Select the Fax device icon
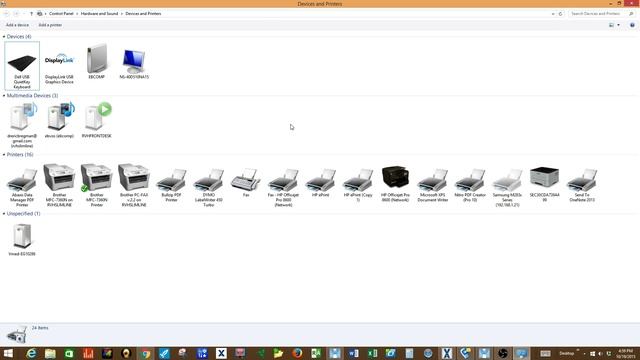This screenshot has width=640, height=360. [246, 183]
